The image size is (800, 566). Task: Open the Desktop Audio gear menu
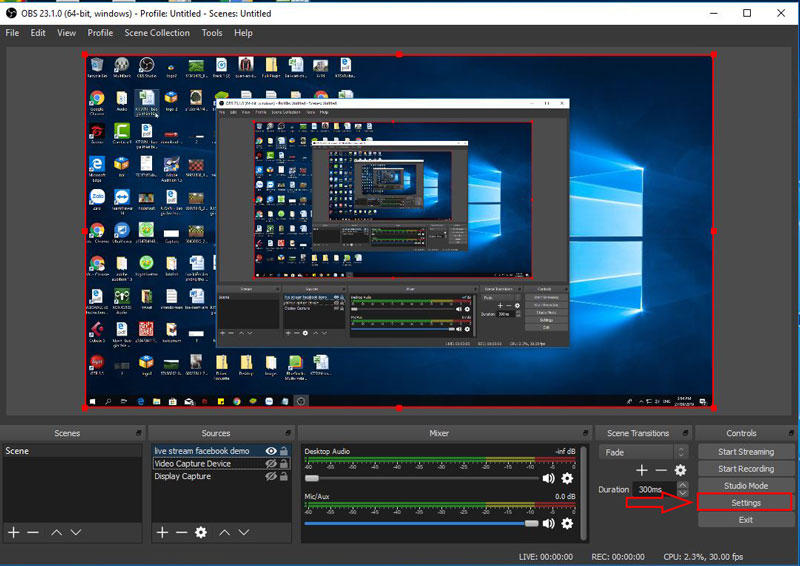(x=567, y=478)
